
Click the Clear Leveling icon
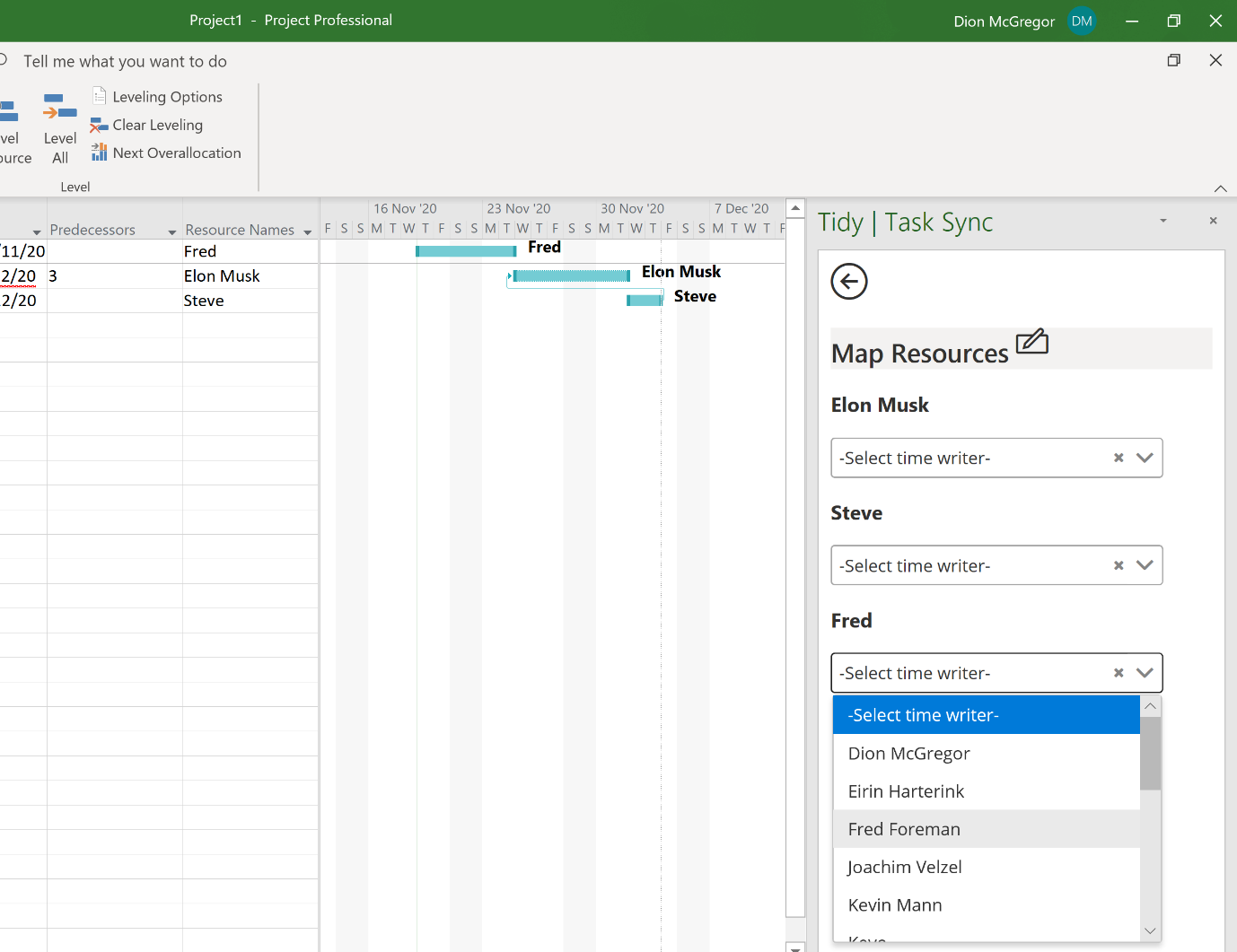coord(99,125)
